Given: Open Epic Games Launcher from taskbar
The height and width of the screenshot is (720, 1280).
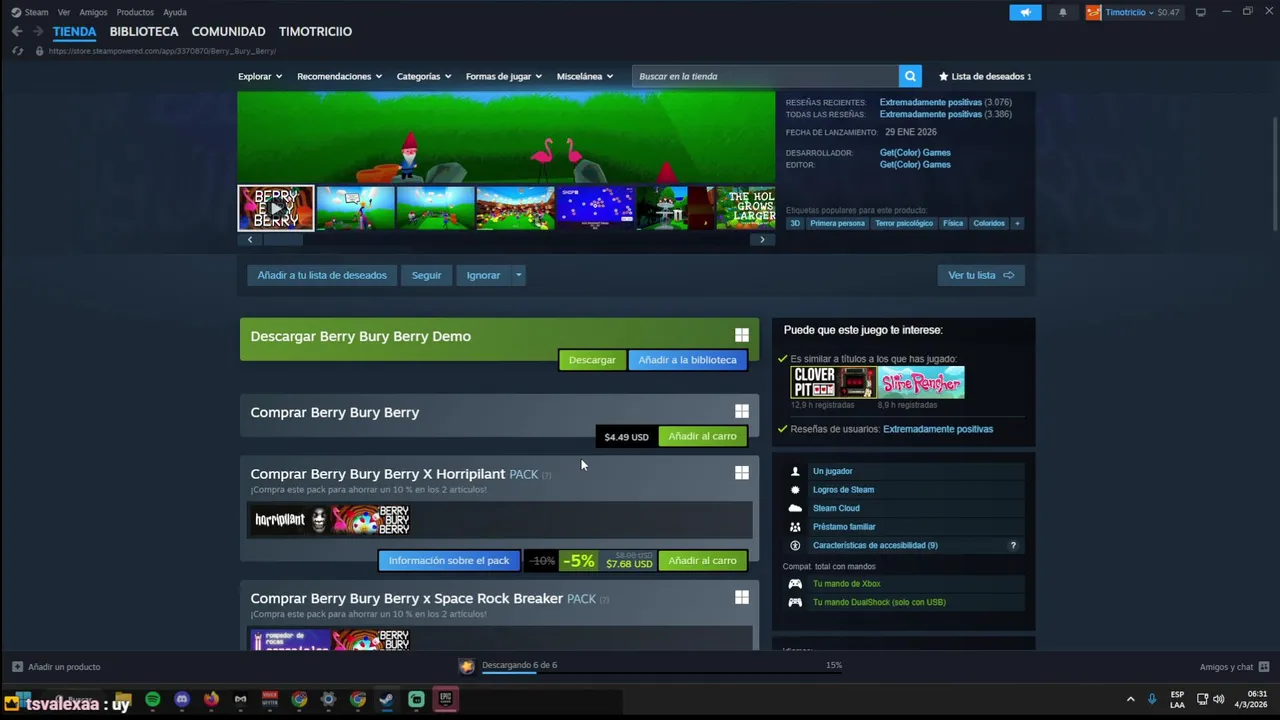Looking at the screenshot, I should [x=446, y=700].
